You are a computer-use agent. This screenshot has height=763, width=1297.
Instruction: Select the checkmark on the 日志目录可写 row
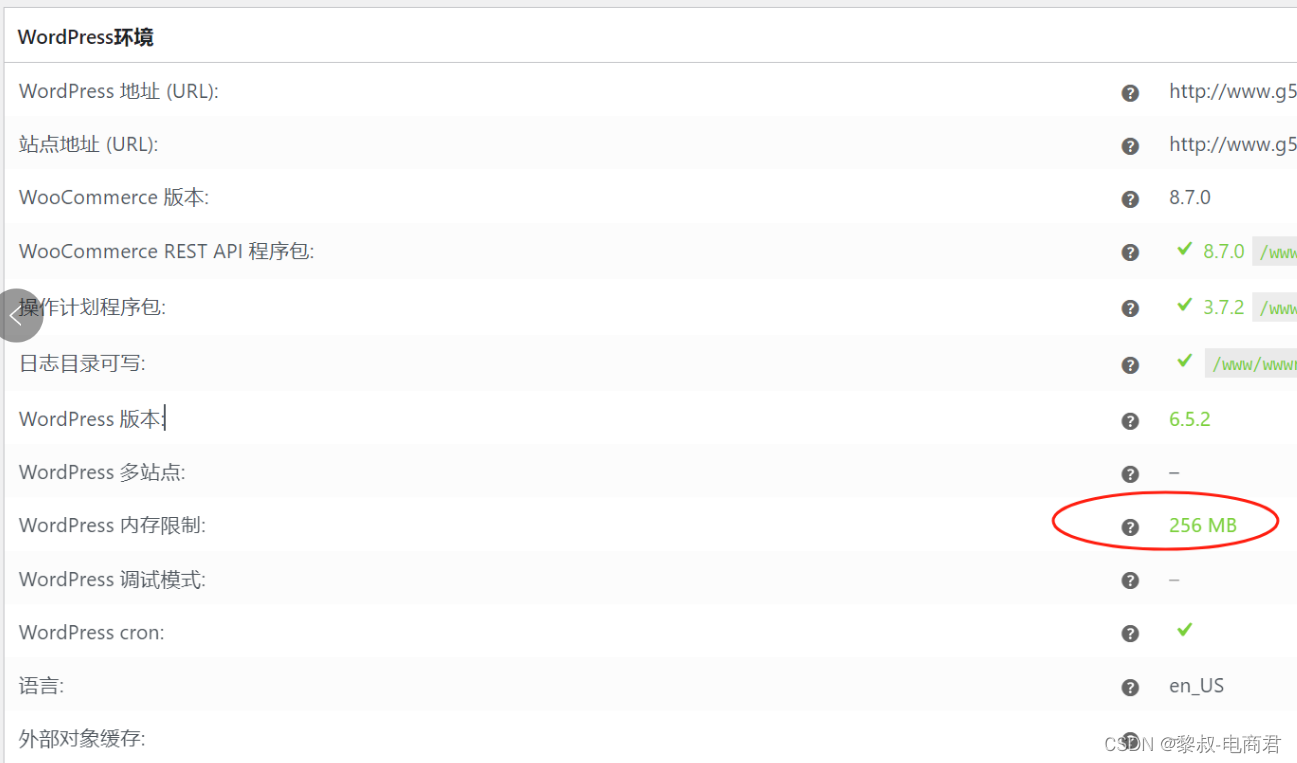(x=1184, y=362)
